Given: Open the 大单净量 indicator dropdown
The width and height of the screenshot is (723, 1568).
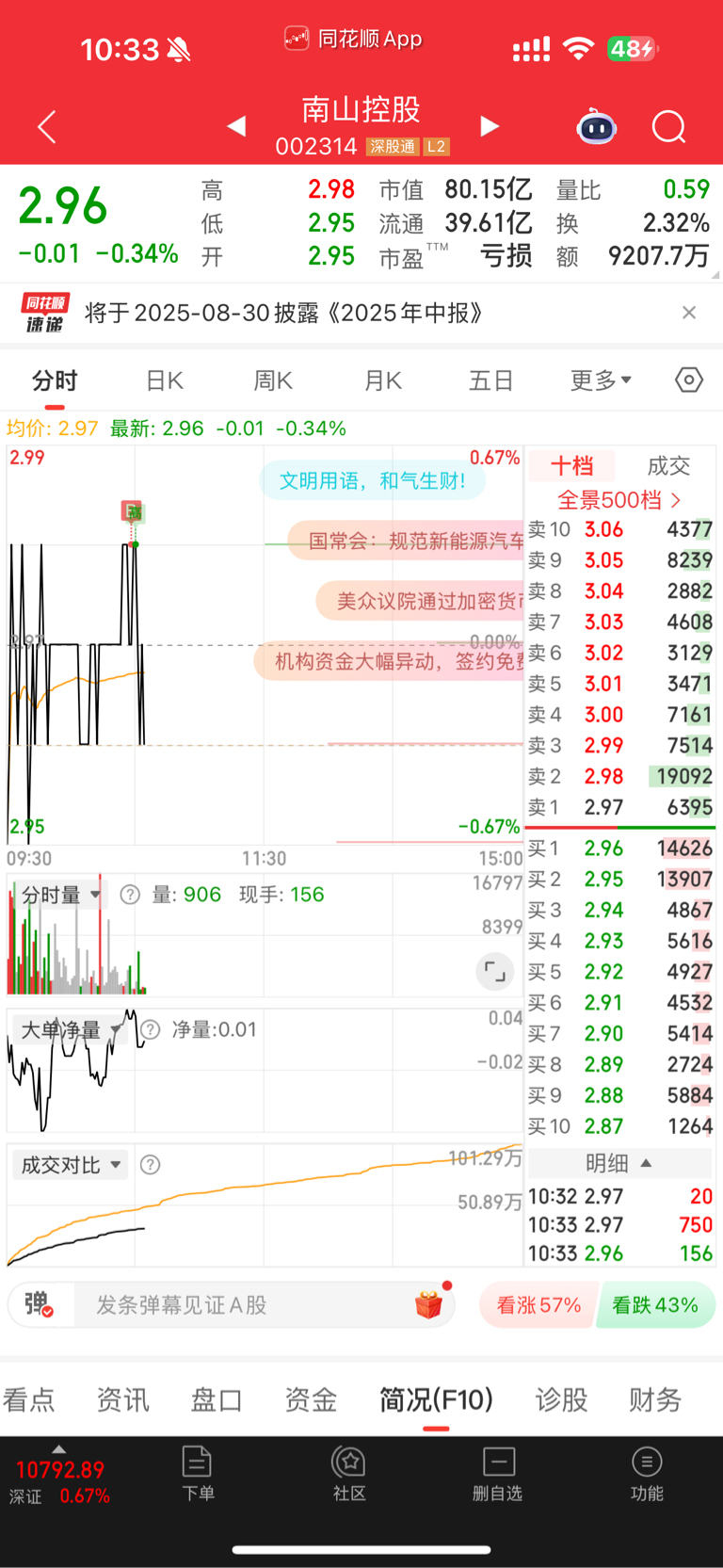Looking at the screenshot, I should pyautogui.click(x=71, y=1029).
